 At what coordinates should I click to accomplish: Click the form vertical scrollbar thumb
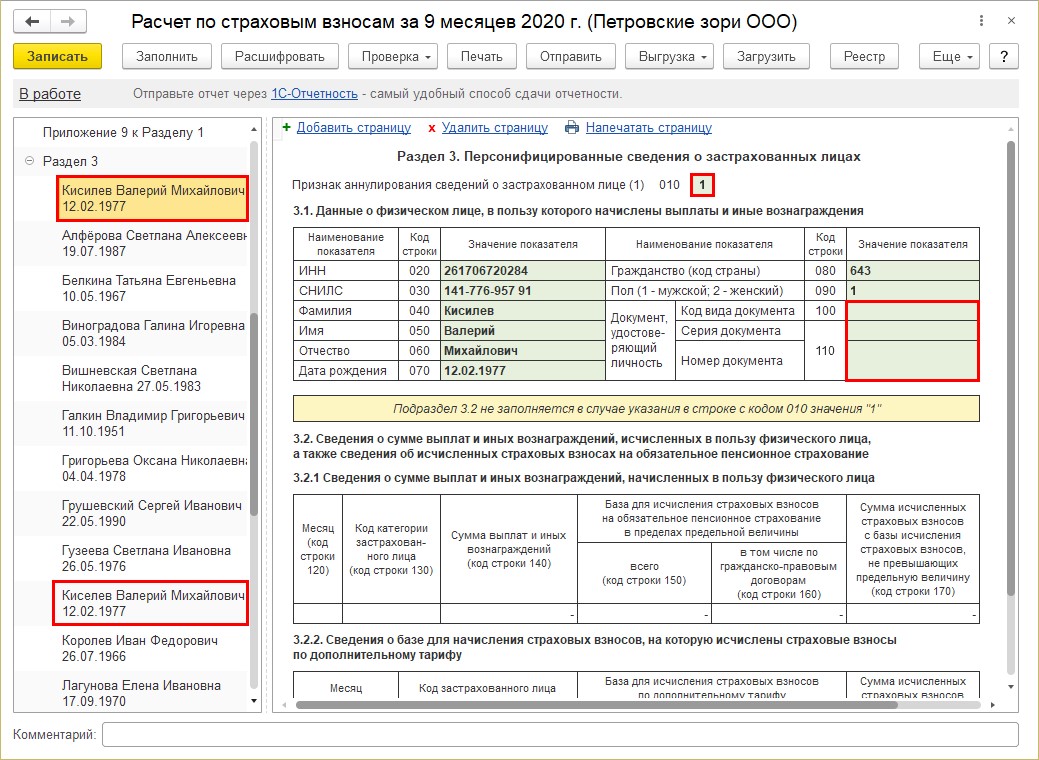pyautogui.click(x=1011, y=368)
